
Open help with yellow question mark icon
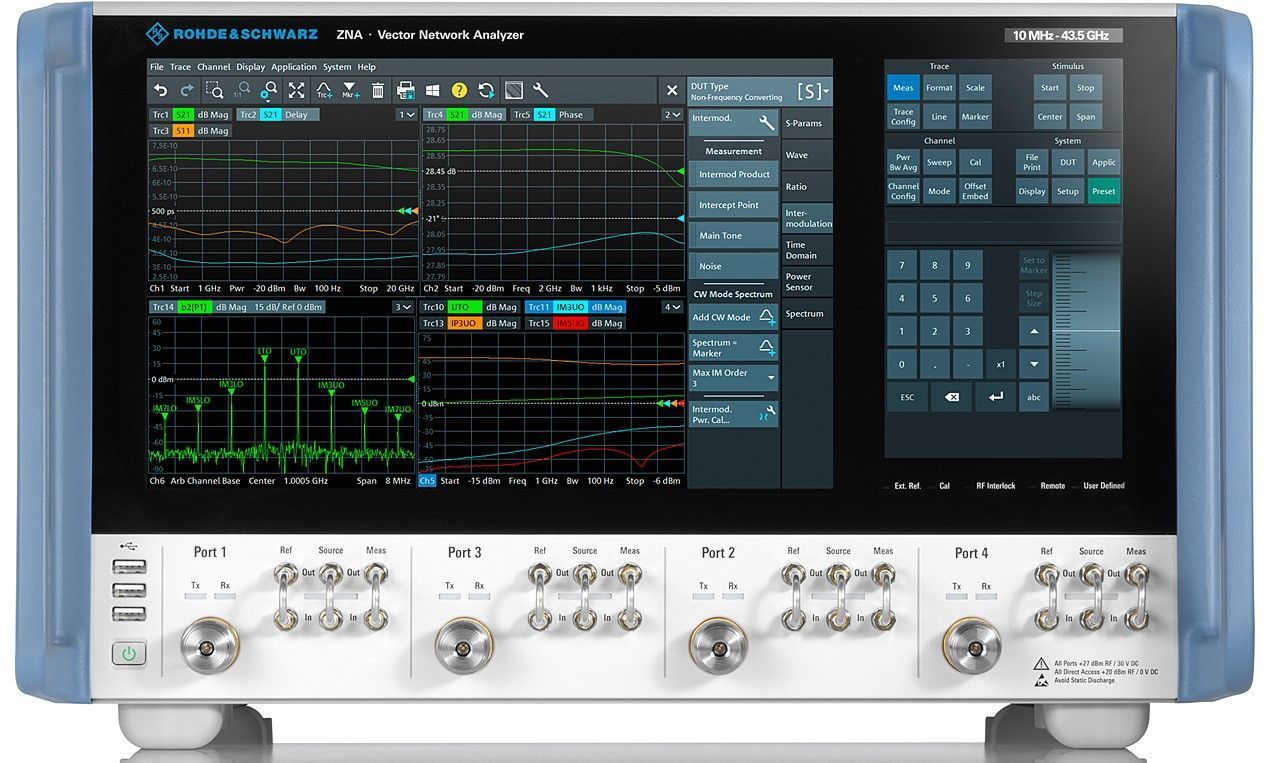pos(459,90)
